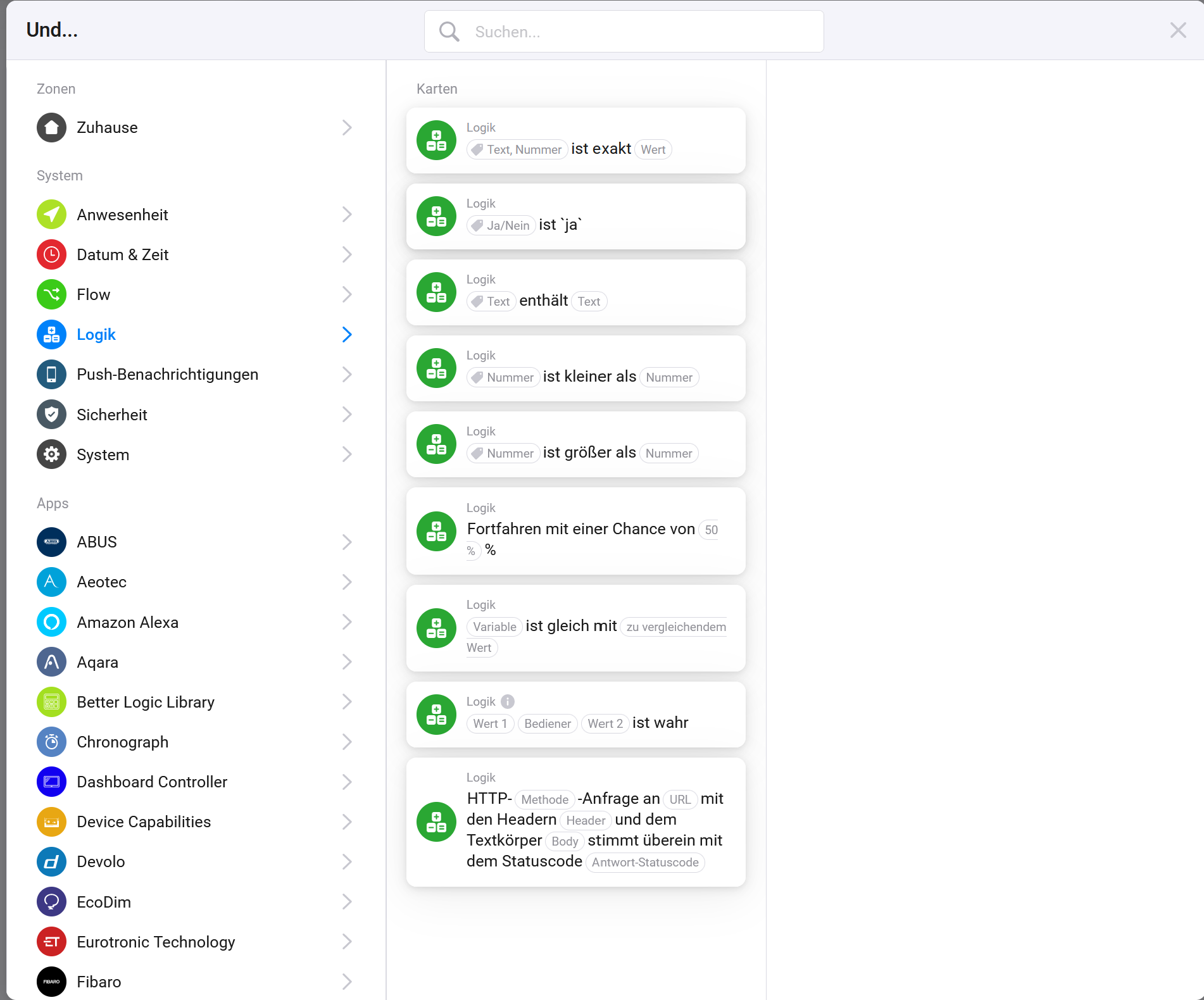Select the 'Ja/Nein ist ja' card
The width and height of the screenshot is (1204, 1000).
[x=576, y=216]
